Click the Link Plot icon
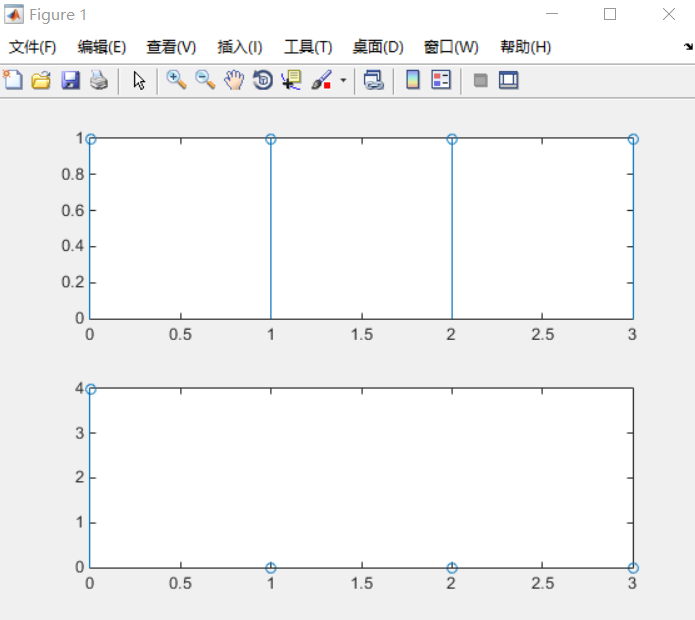Image resolution: width=695 pixels, height=620 pixels. pos(374,81)
